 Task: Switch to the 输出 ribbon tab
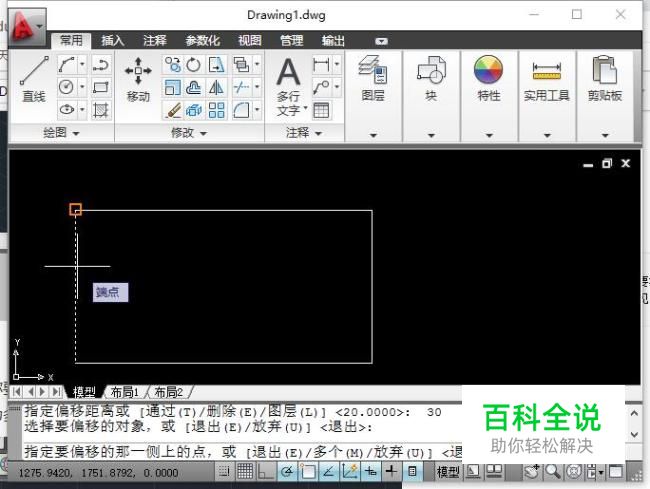coord(333,41)
